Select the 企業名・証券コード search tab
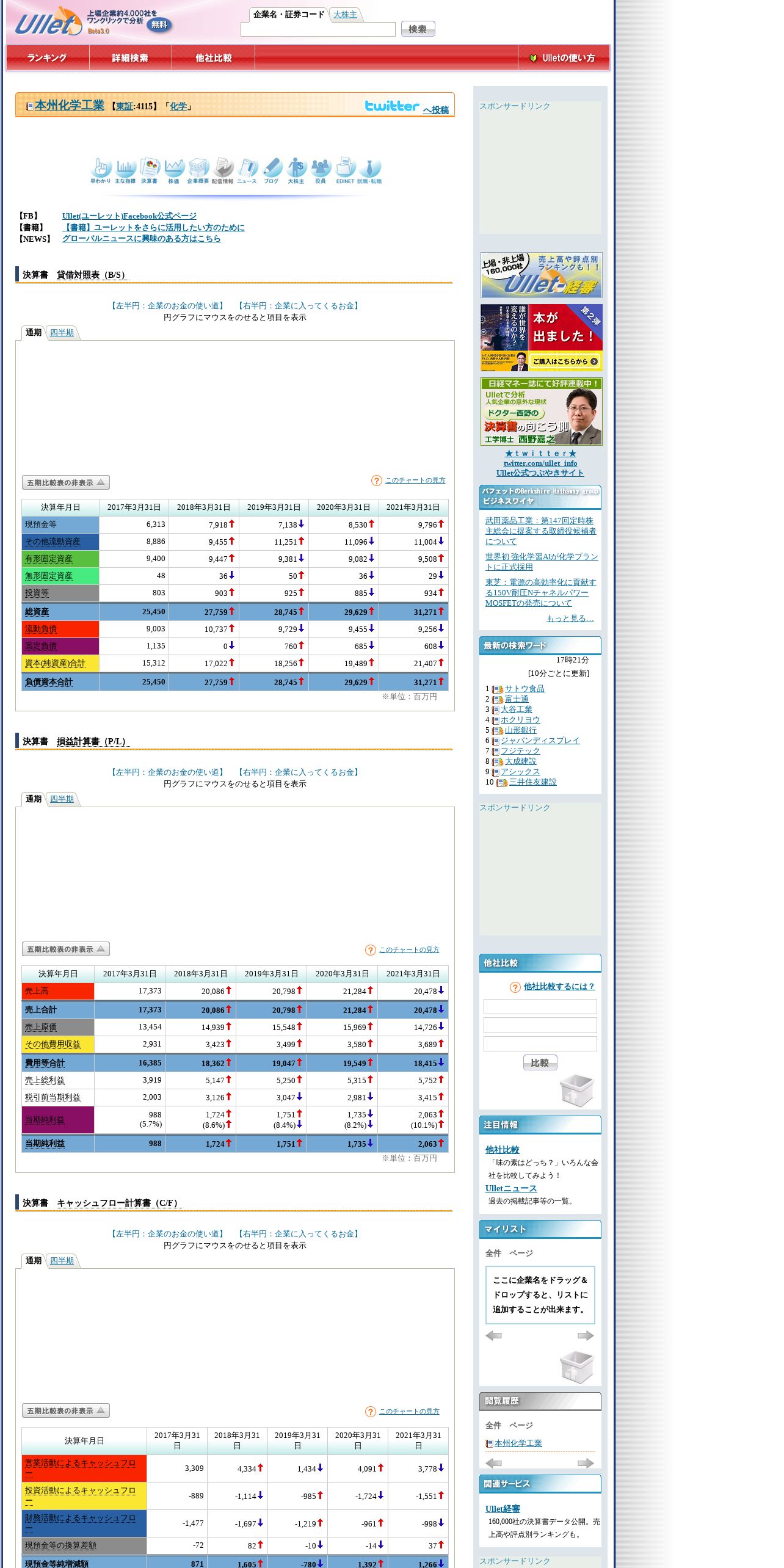Screen dimensions: 784x1568 coord(289,14)
